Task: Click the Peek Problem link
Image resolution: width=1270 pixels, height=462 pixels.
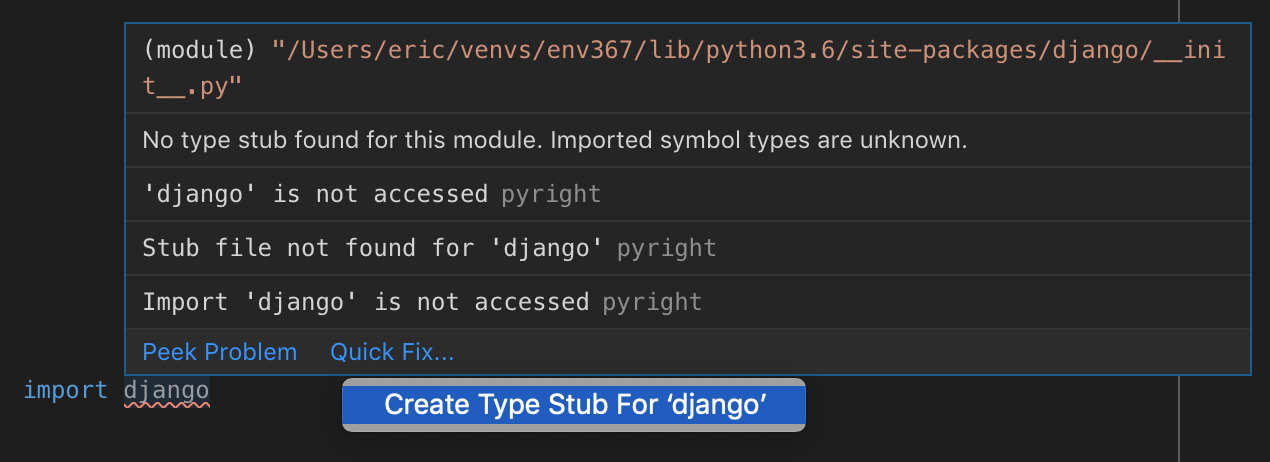Action: [x=219, y=352]
